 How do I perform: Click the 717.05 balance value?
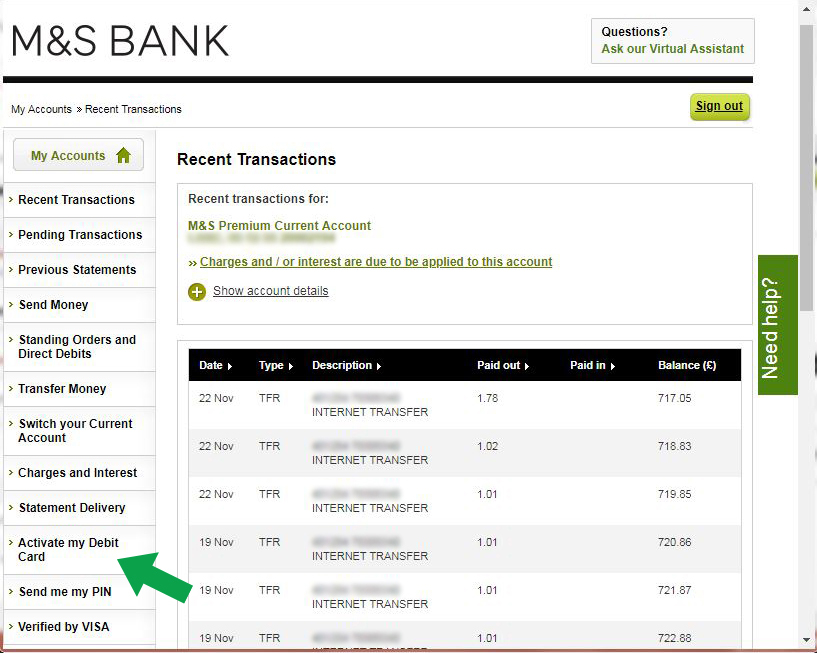click(x=674, y=398)
